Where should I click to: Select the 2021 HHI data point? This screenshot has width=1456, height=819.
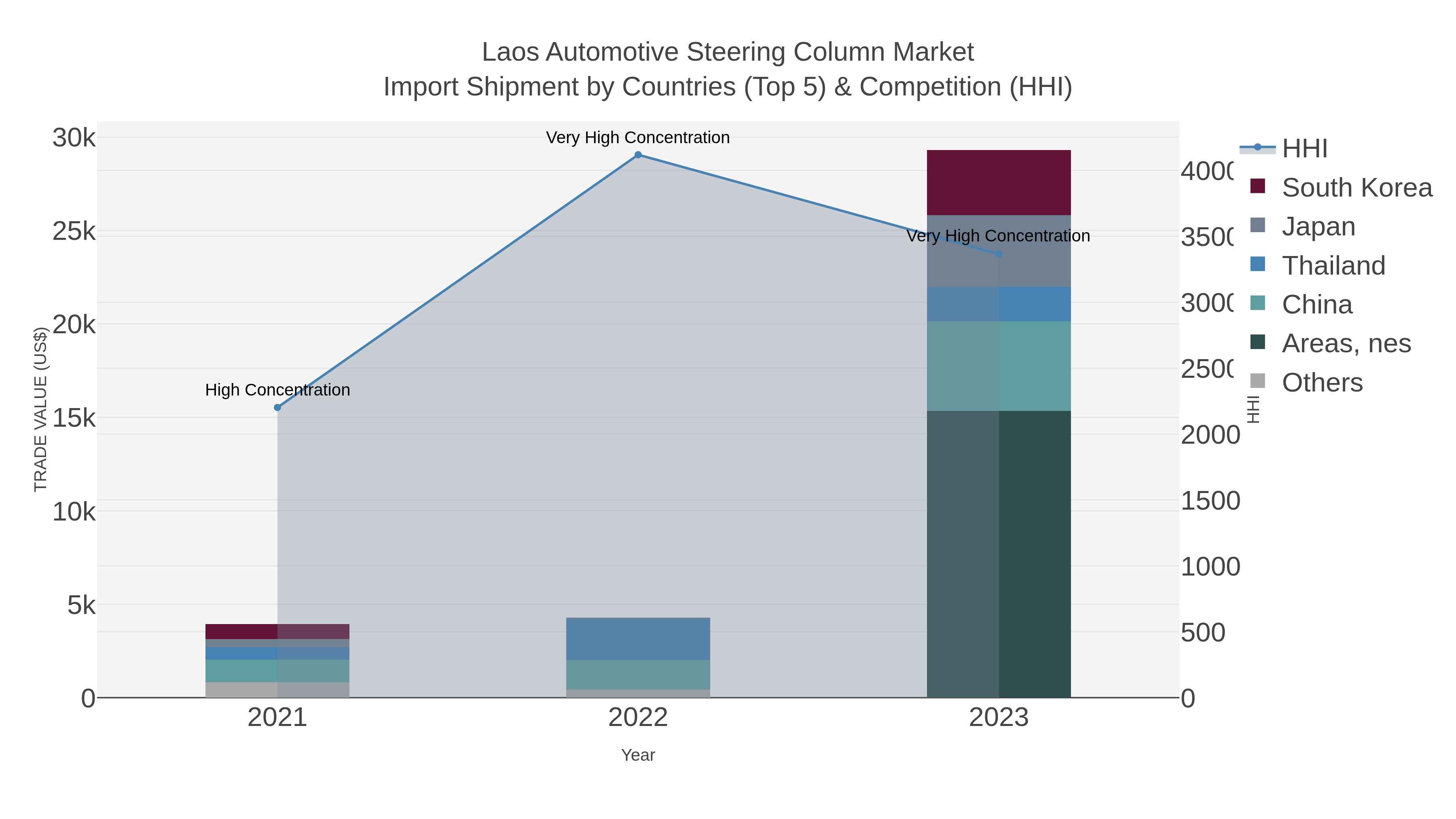coord(277,408)
